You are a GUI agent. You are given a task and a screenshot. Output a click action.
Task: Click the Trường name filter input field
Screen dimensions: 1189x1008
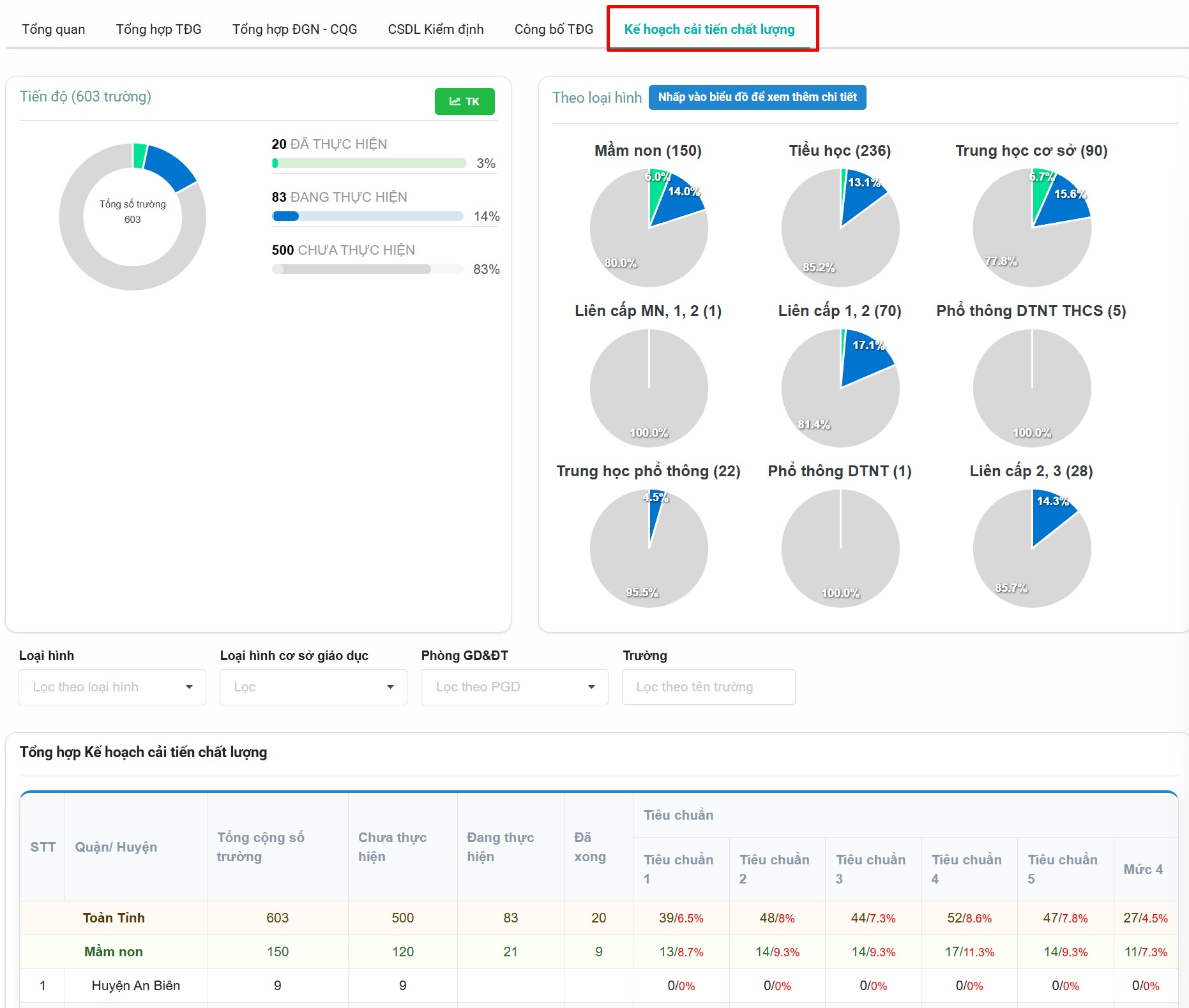(x=708, y=687)
